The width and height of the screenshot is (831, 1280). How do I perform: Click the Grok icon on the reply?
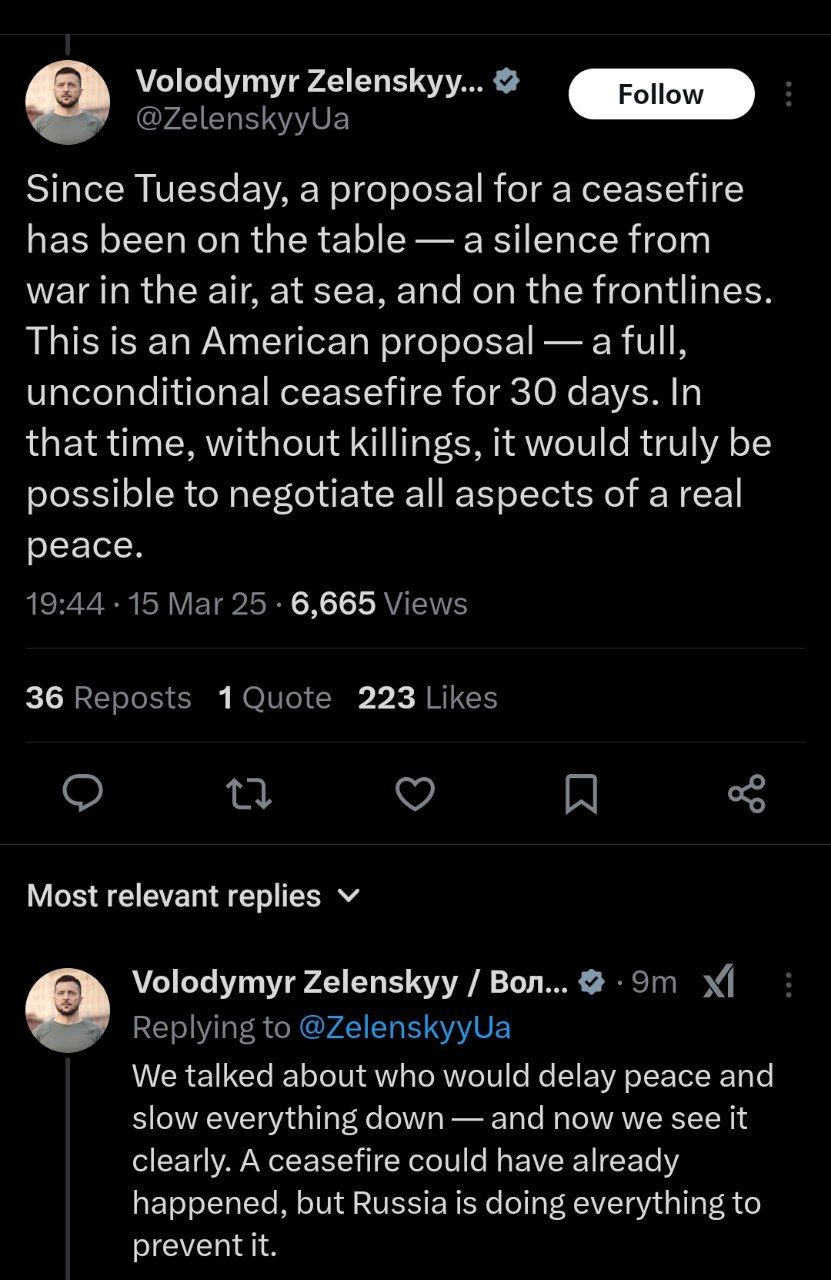point(719,985)
